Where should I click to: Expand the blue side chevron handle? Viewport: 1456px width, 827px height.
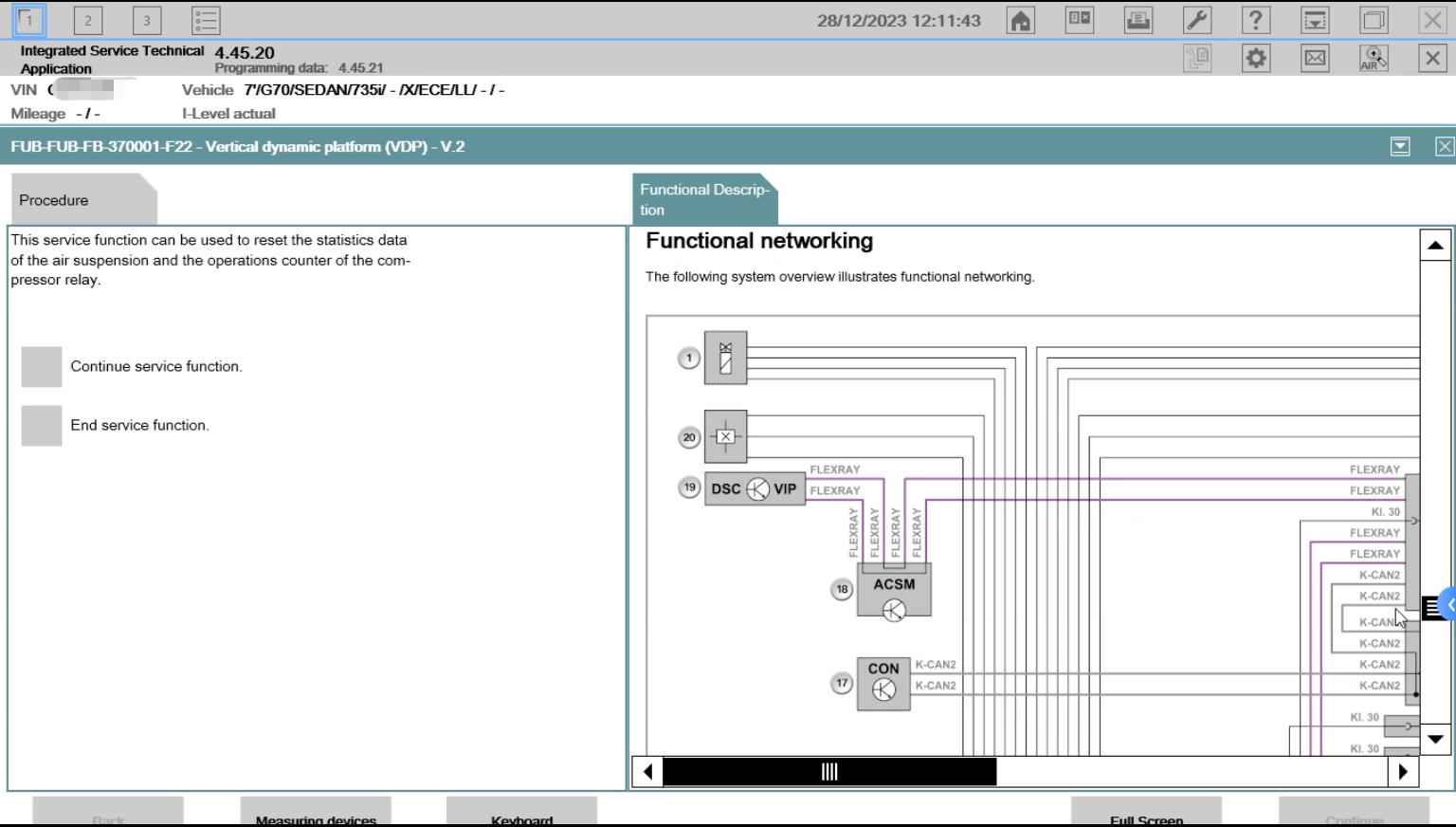tap(1448, 604)
